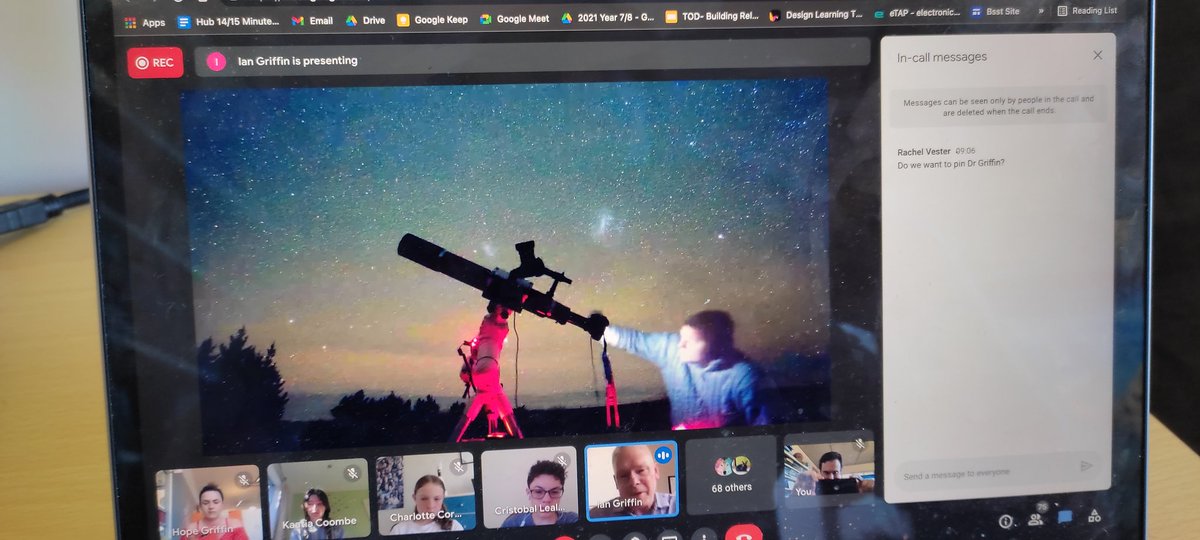Open the eTAP - electronic bookmark

pos(916,14)
